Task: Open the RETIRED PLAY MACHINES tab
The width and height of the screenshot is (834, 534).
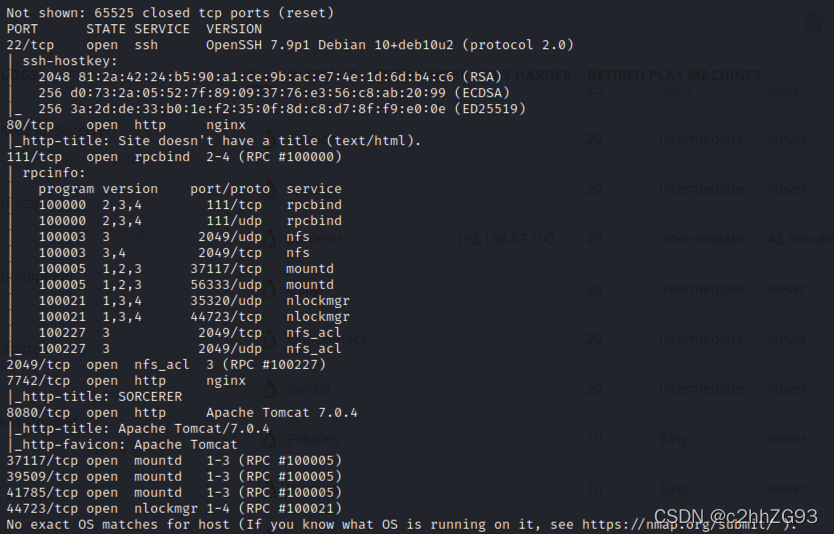Action: (674, 75)
